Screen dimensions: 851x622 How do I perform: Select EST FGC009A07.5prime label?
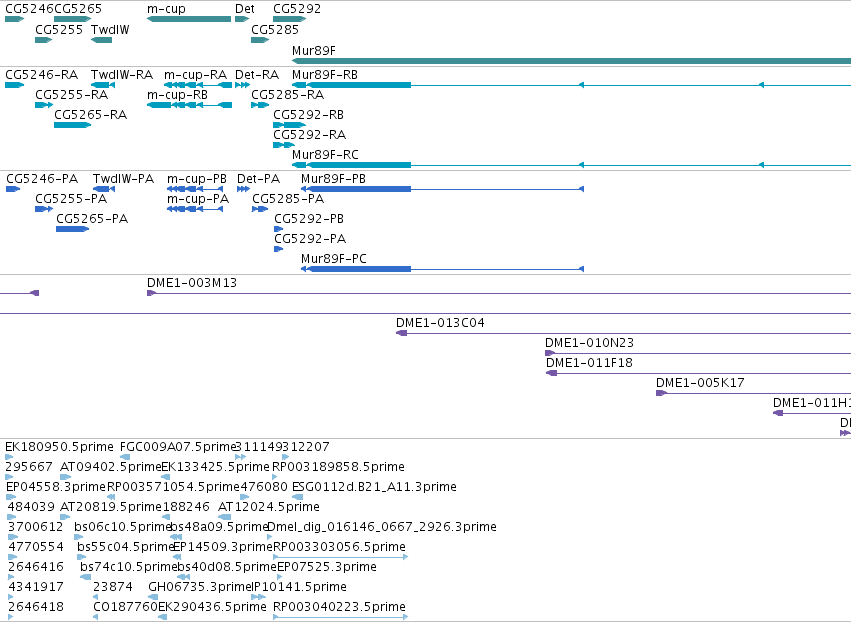(x=177, y=447)
